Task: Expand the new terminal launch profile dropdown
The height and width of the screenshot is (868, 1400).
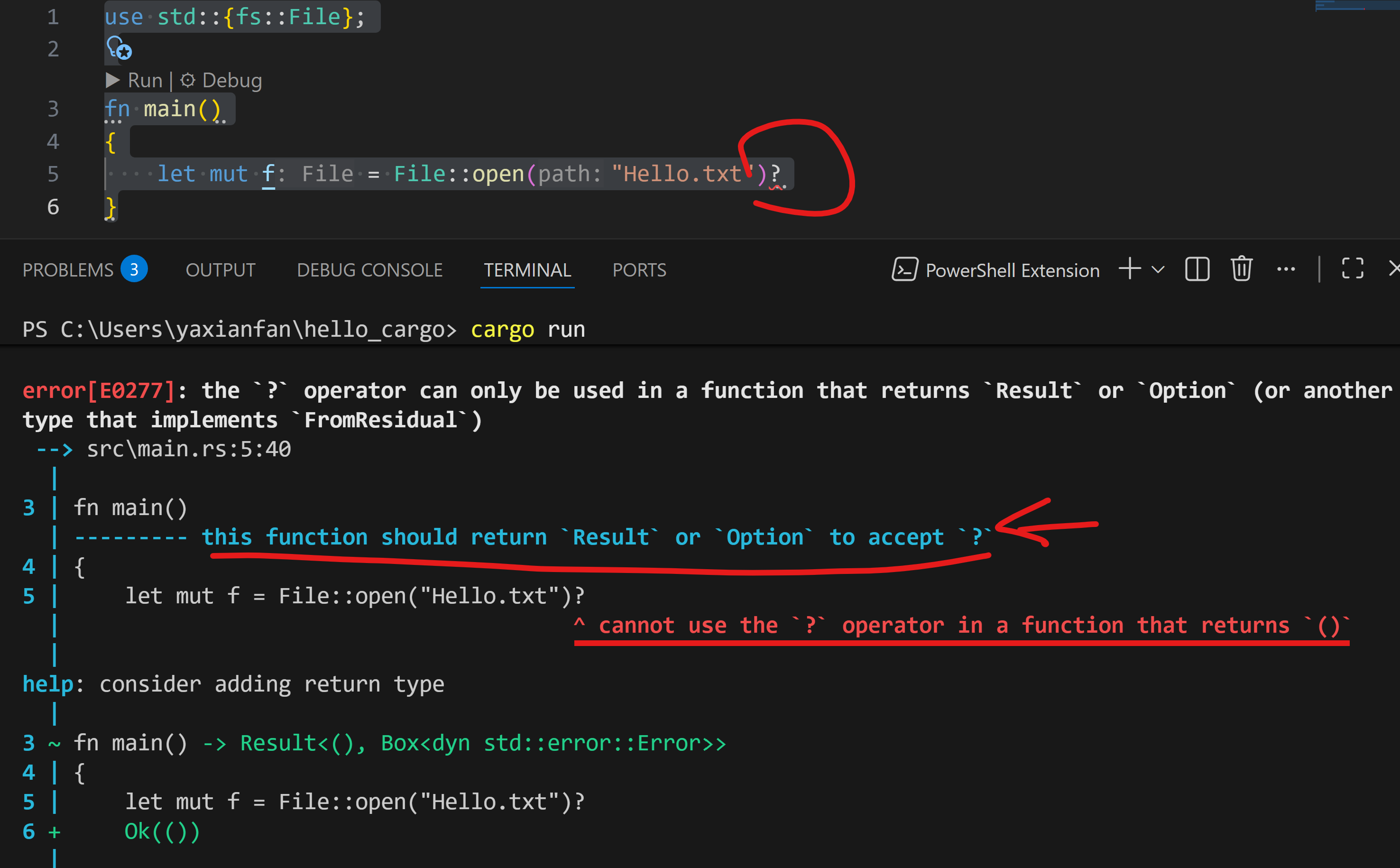Action: coord(1158,269)
